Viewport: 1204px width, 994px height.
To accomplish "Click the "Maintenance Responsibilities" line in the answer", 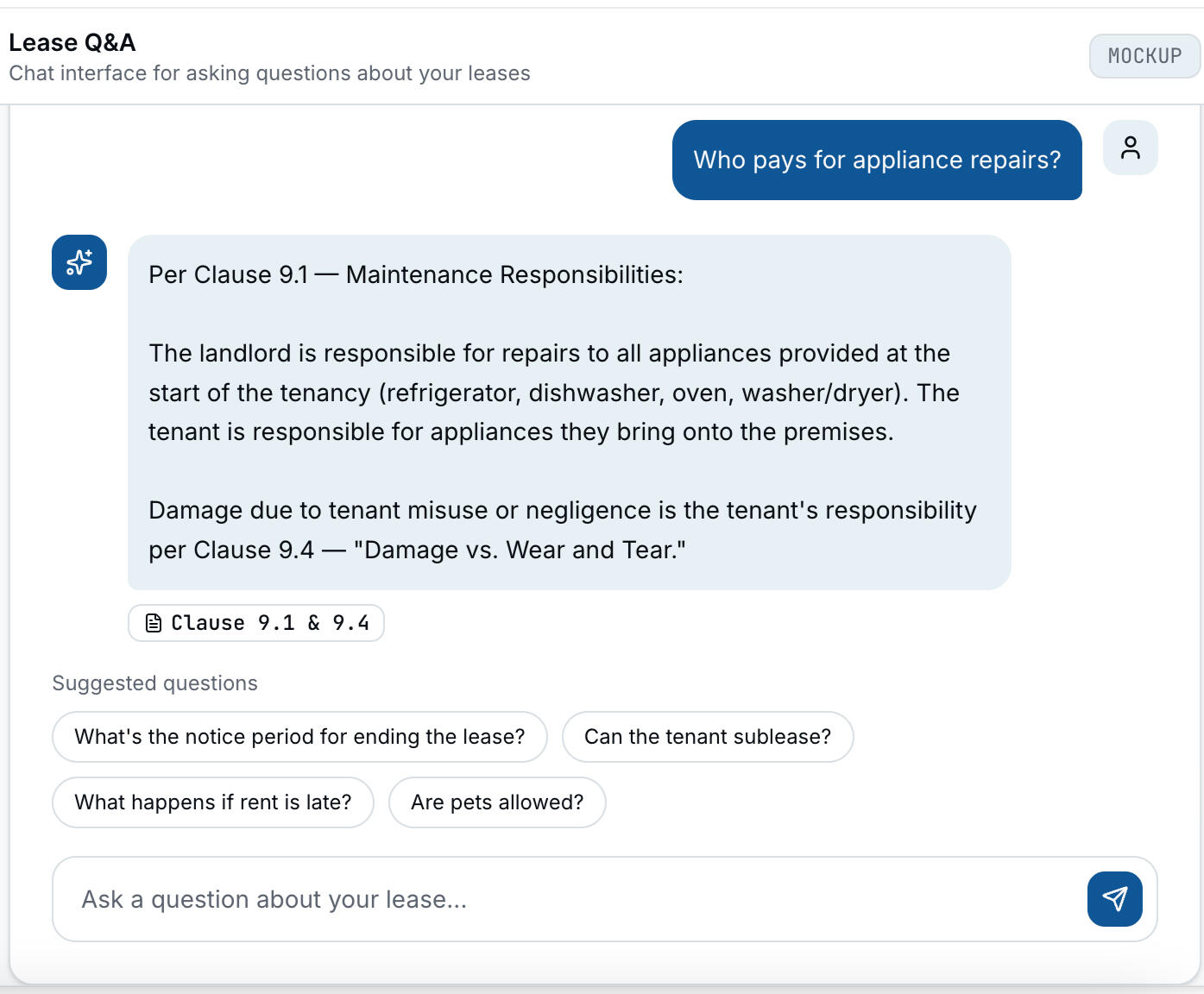I will (x=514, y=274).
